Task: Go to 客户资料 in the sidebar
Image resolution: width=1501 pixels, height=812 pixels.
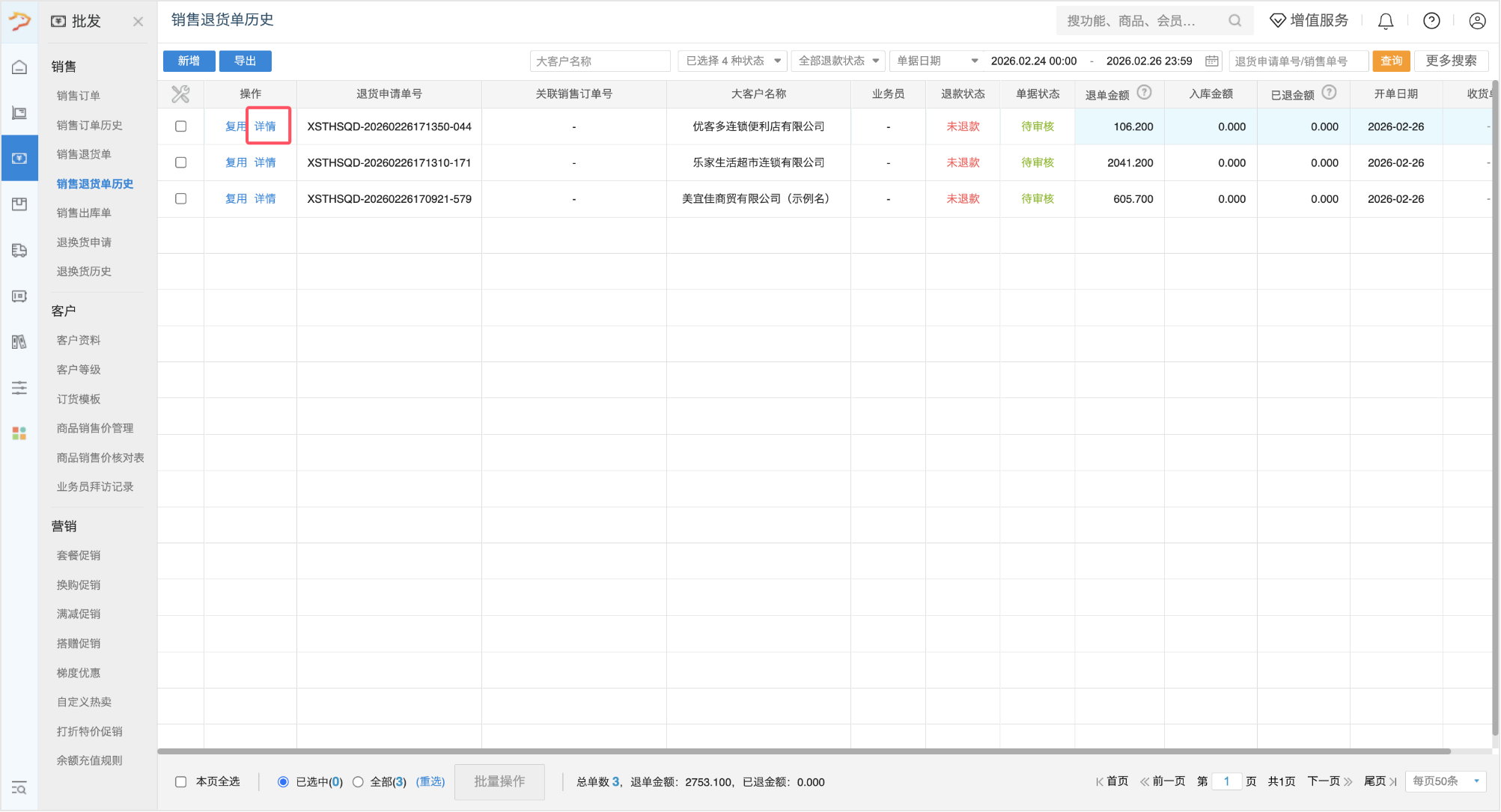Action: [x=79, y=340]
